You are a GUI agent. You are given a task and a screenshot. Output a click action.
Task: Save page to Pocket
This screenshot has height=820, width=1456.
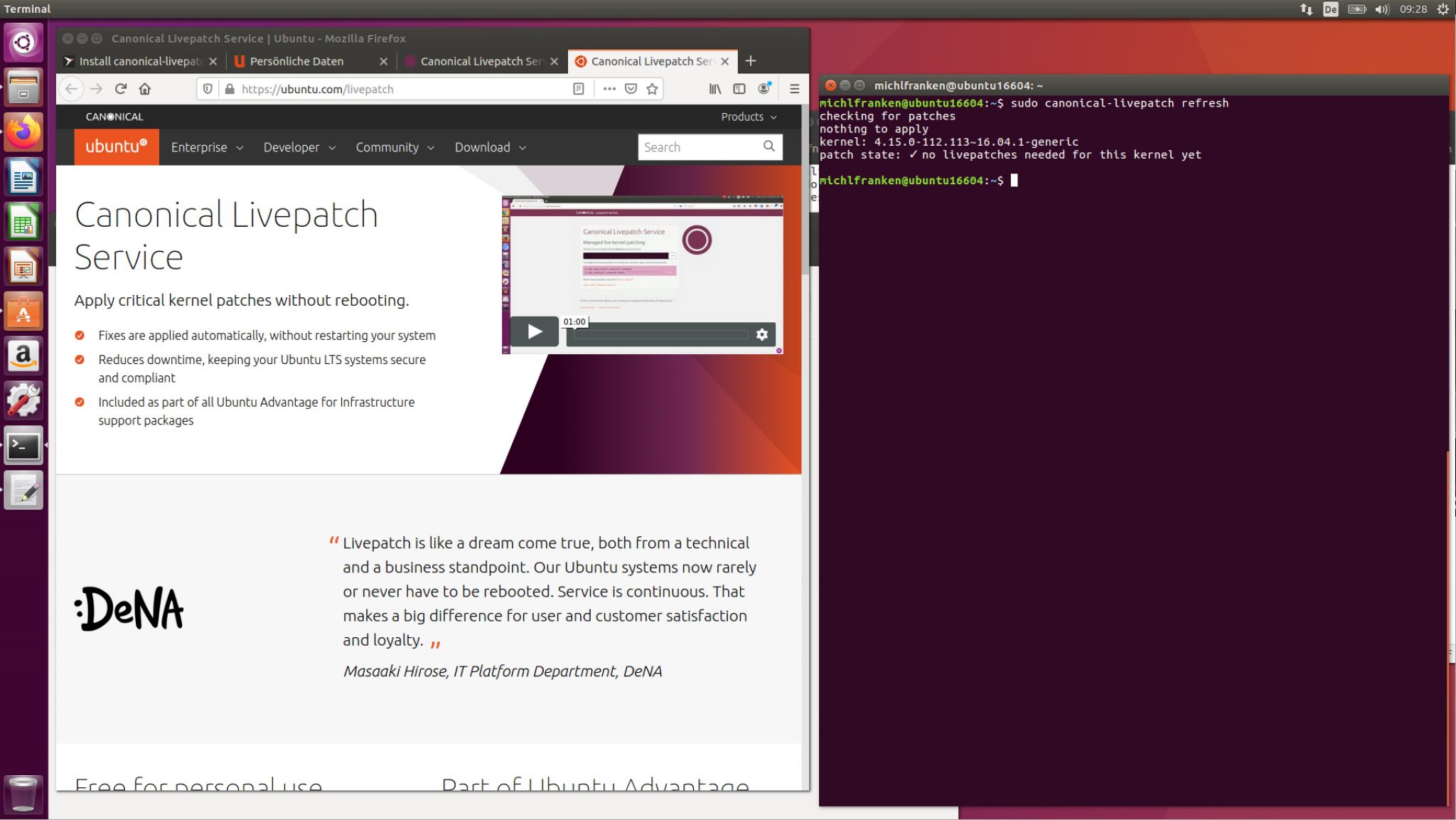pyautogui.click(x=631, y=89)
